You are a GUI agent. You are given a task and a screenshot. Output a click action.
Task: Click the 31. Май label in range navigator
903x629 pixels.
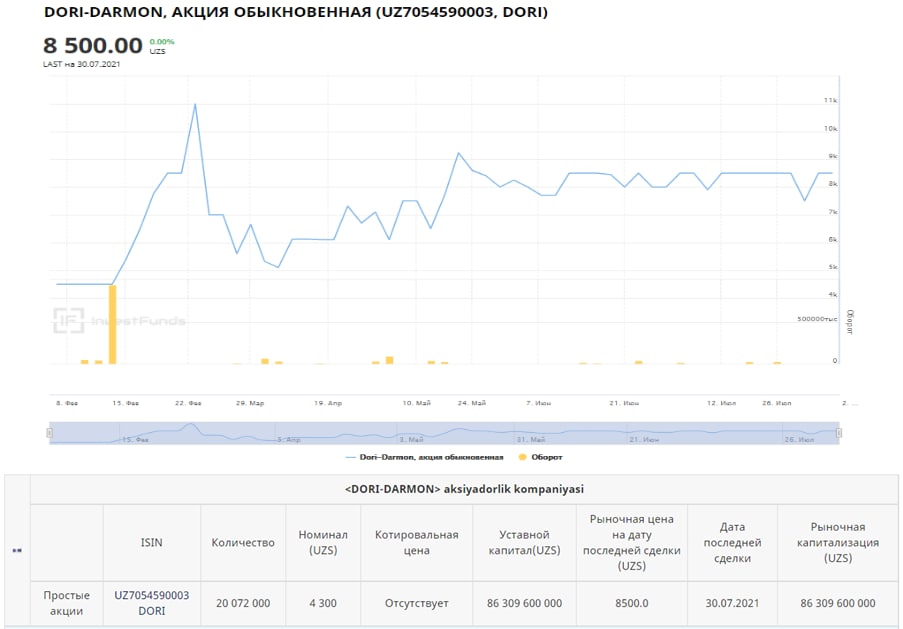click(x=530, y=439)
